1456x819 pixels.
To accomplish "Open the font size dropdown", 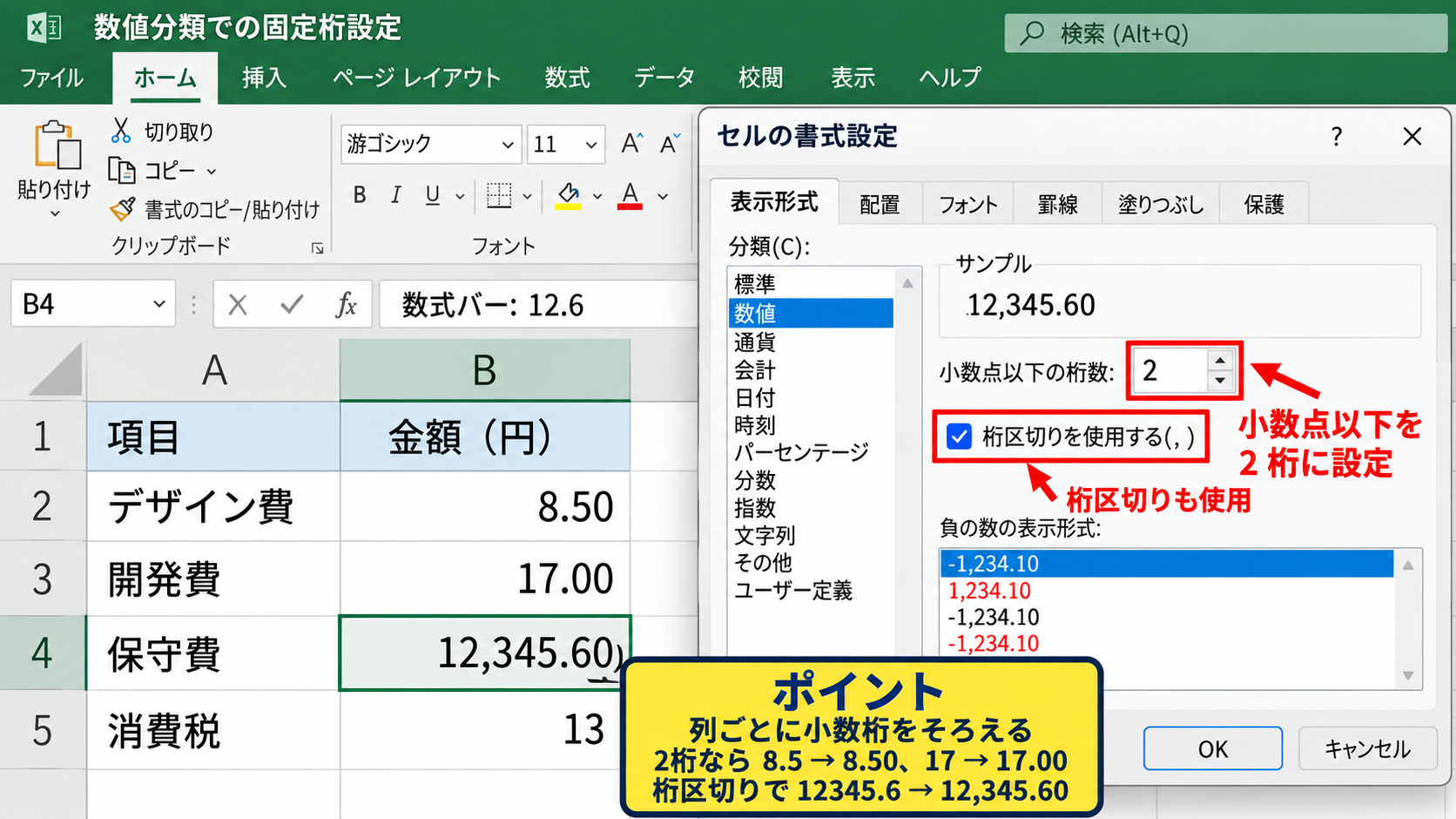I will click(x=591, y=145).
